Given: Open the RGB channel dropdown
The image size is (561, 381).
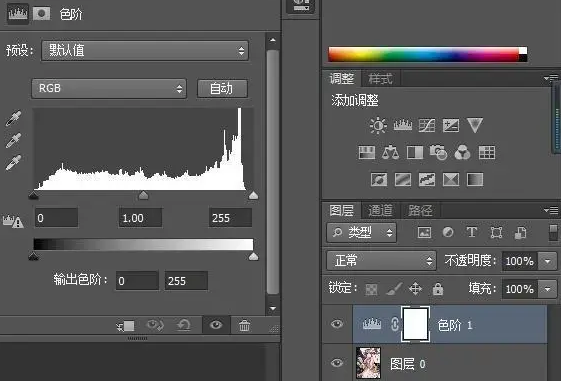Looking at the screenshot, I should click(109, 88).
